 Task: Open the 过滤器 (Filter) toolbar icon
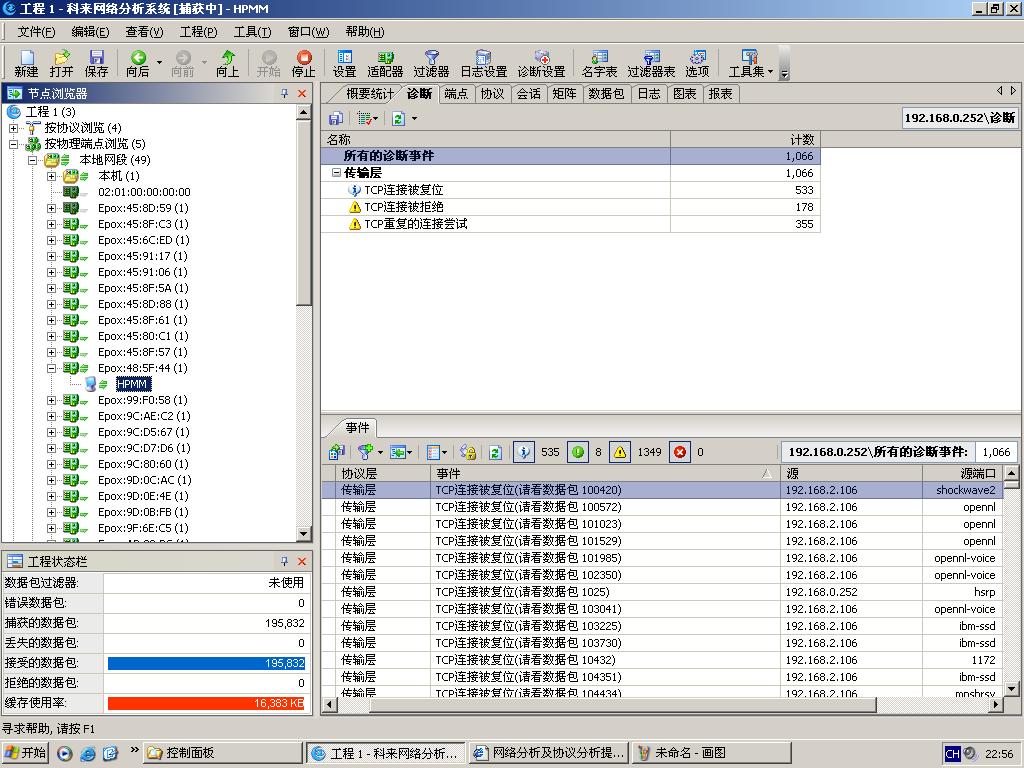pos(431,63)
